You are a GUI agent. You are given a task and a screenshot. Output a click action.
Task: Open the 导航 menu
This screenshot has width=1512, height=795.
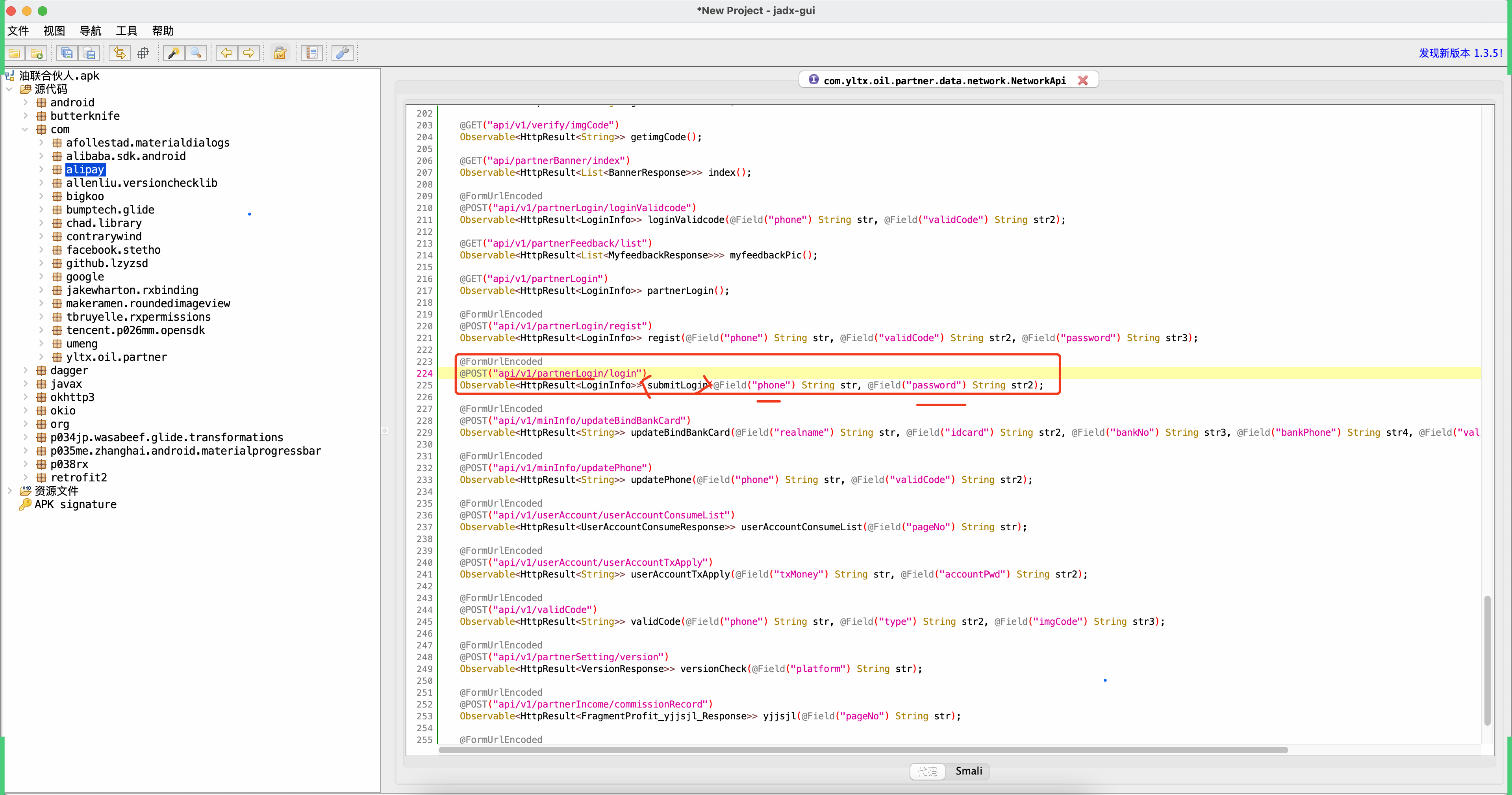pos(91,31)
